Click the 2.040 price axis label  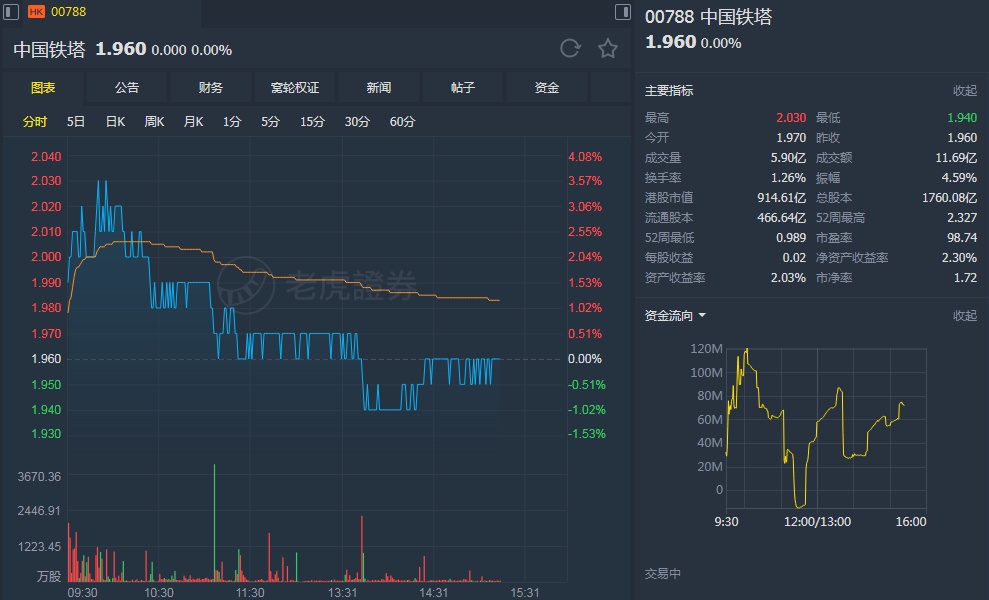pyautogui.click(x=46, y=156)
